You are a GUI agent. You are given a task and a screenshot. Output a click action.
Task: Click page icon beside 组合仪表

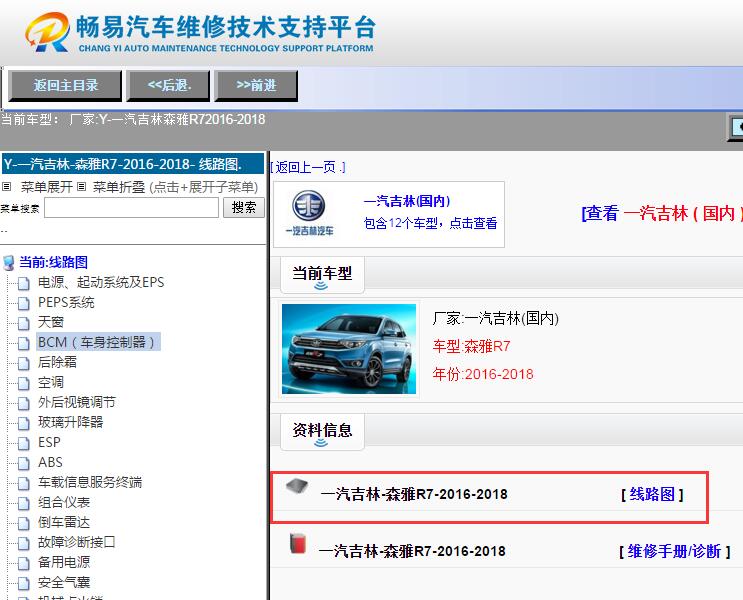(x=24, y=503)
